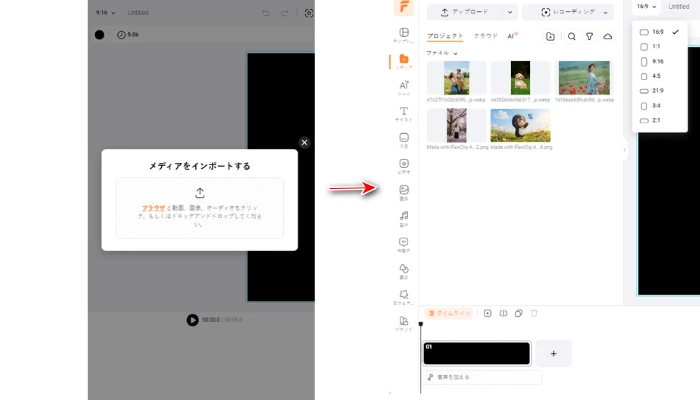The height and width of the screenshot is (400, 700).
Task: Click the orange Browse link in import dialog
Action: click(154, 208)
